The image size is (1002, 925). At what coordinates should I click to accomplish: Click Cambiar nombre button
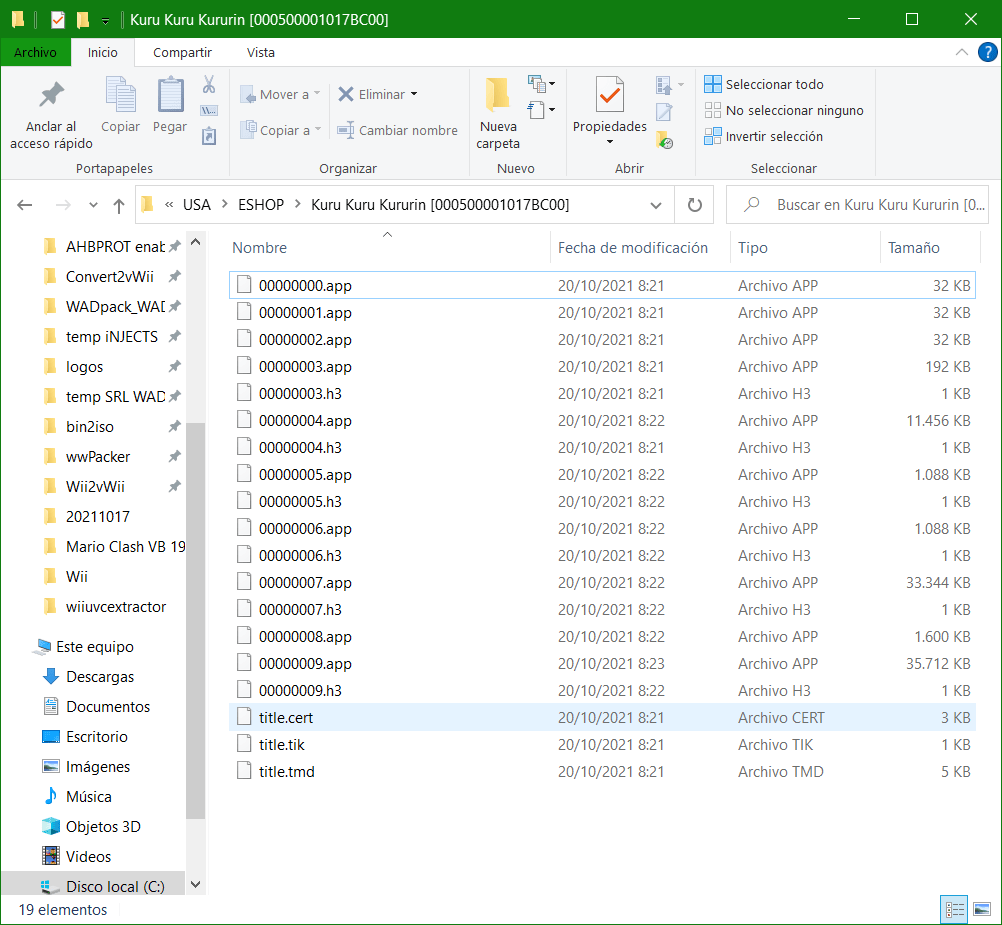pos(397,130)
